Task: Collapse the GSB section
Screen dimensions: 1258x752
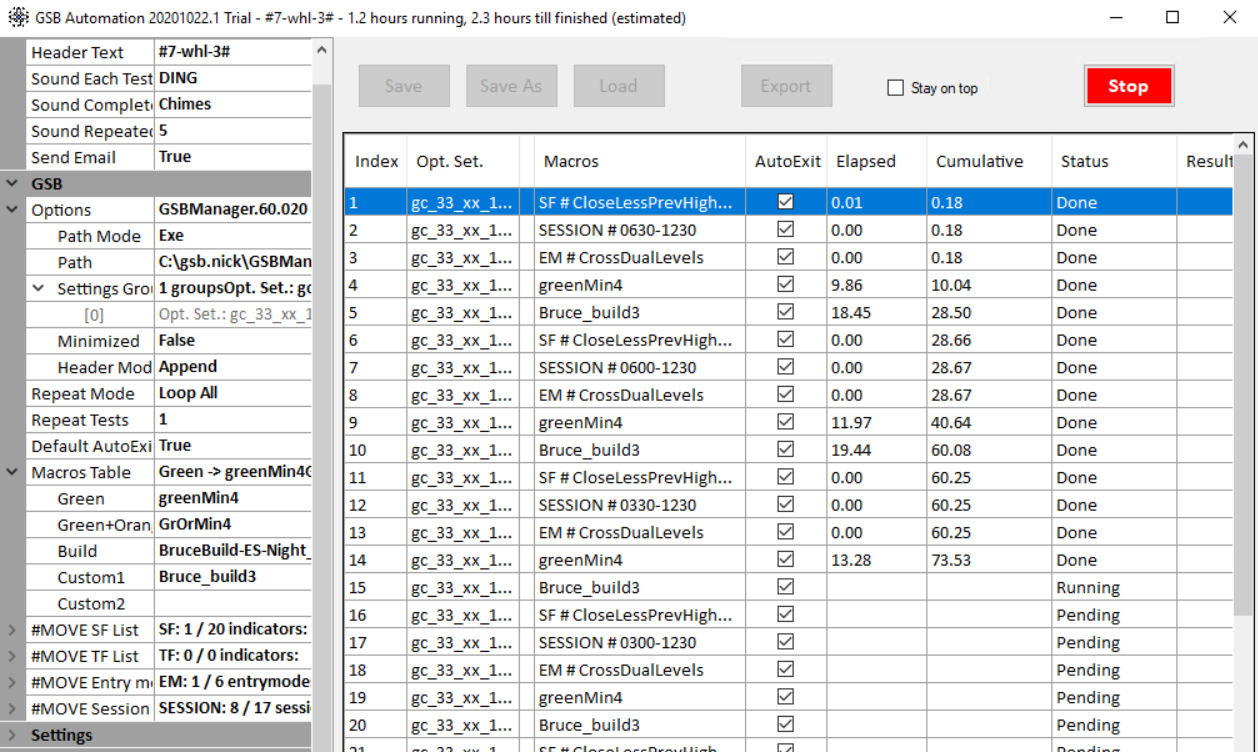Action: (x=12, y=184)
